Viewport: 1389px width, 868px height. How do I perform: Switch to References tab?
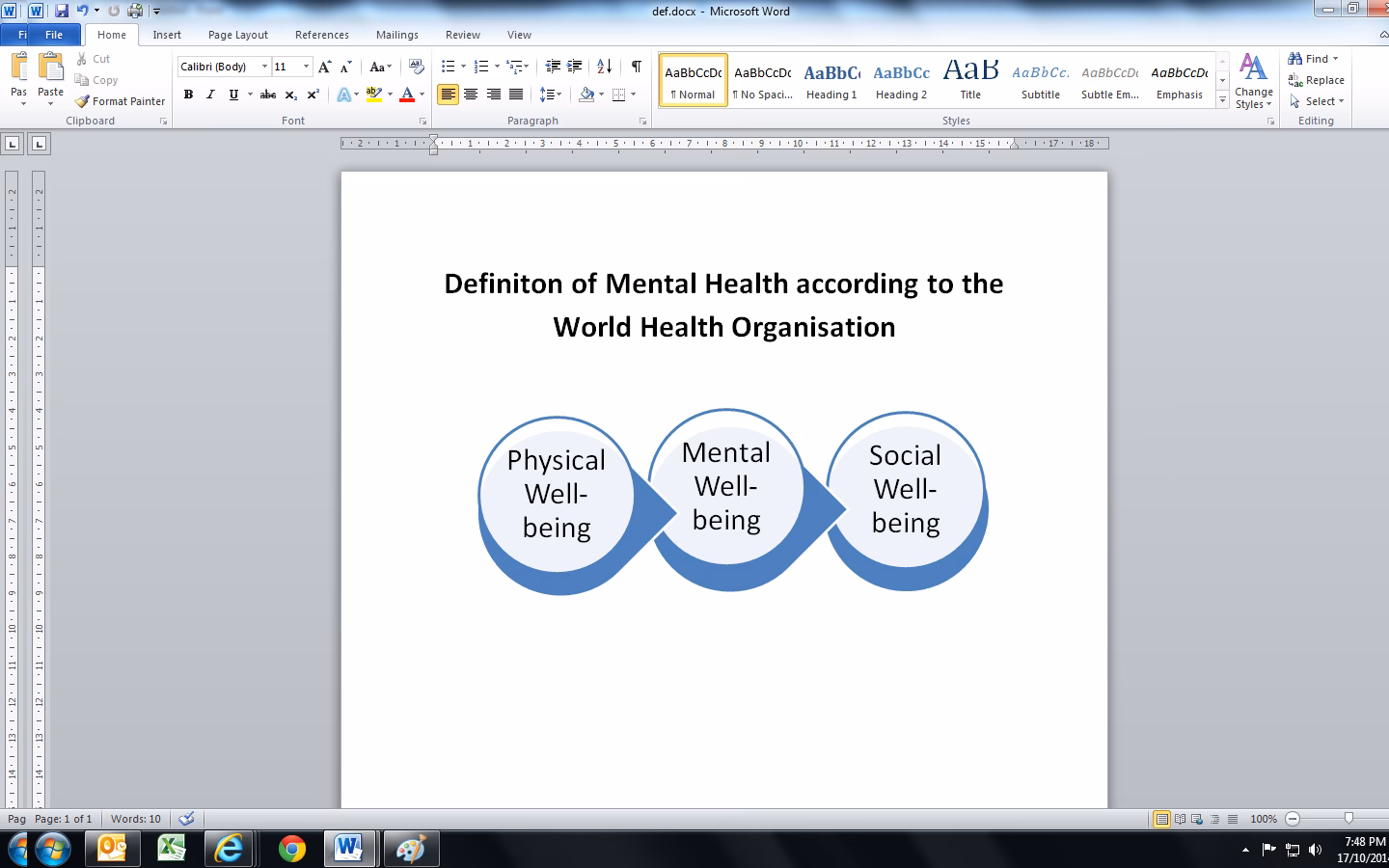(x=322, y=35)
